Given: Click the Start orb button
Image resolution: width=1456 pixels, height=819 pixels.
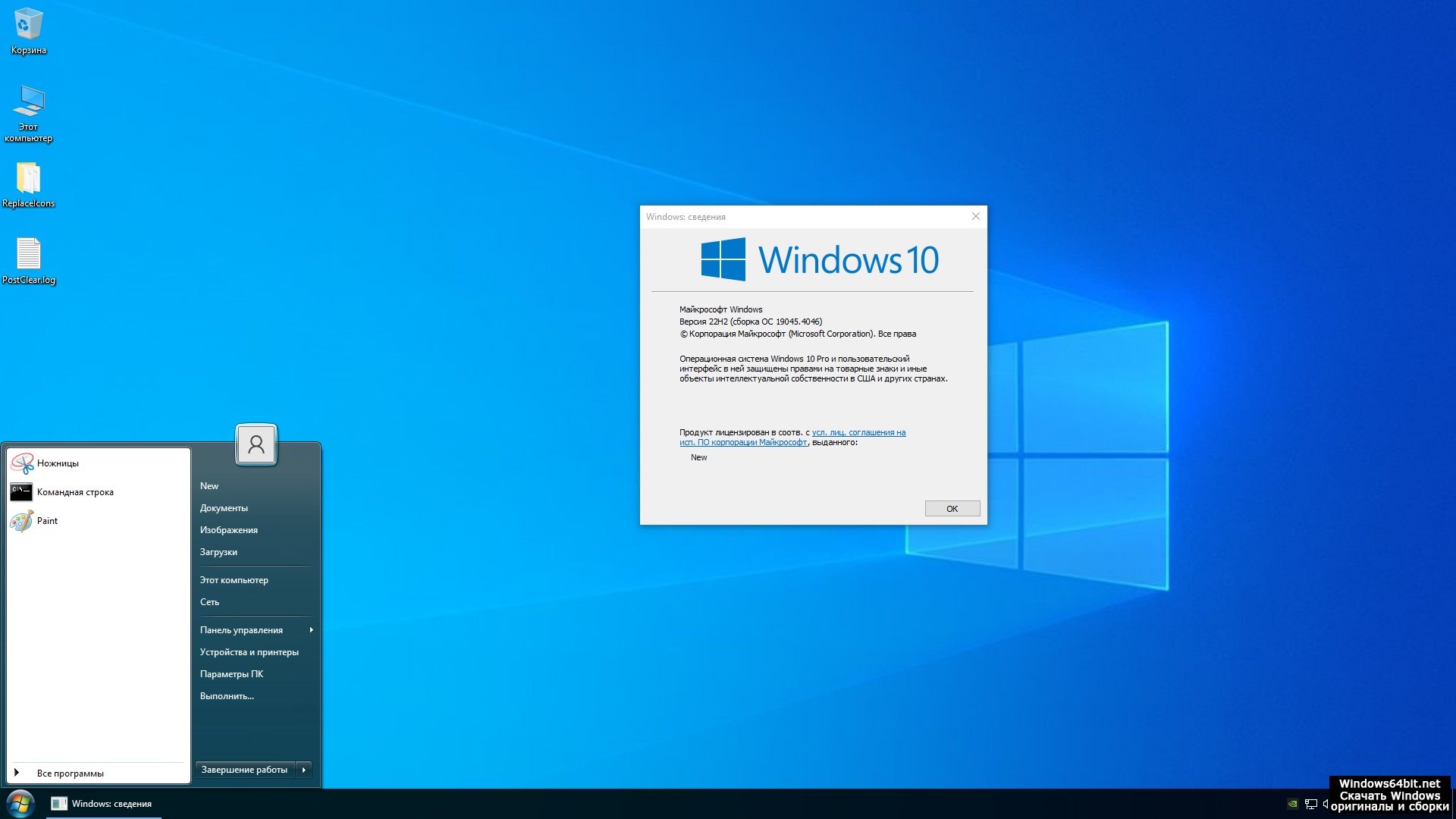Looking at the screenshot, I should click(20, 804).
